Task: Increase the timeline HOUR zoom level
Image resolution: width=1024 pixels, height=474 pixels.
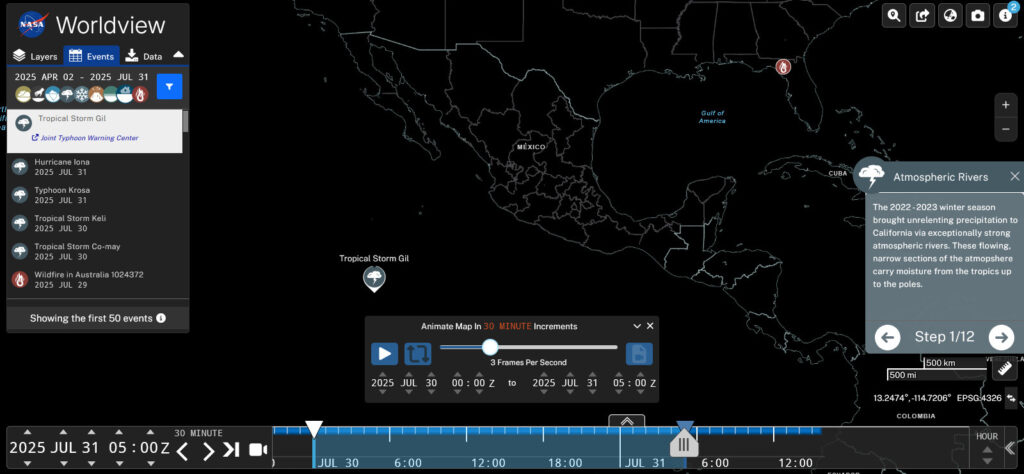Action: [x=987, y=449]
